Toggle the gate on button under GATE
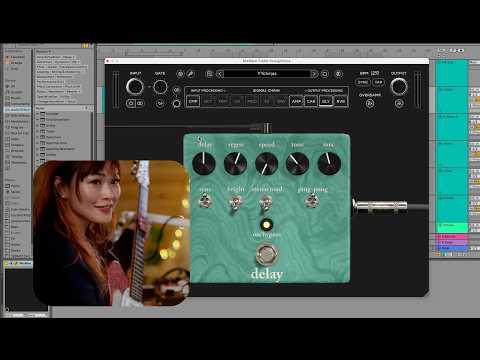The width and height of the screenshot is (480, 360). click(x=160, y=104)
